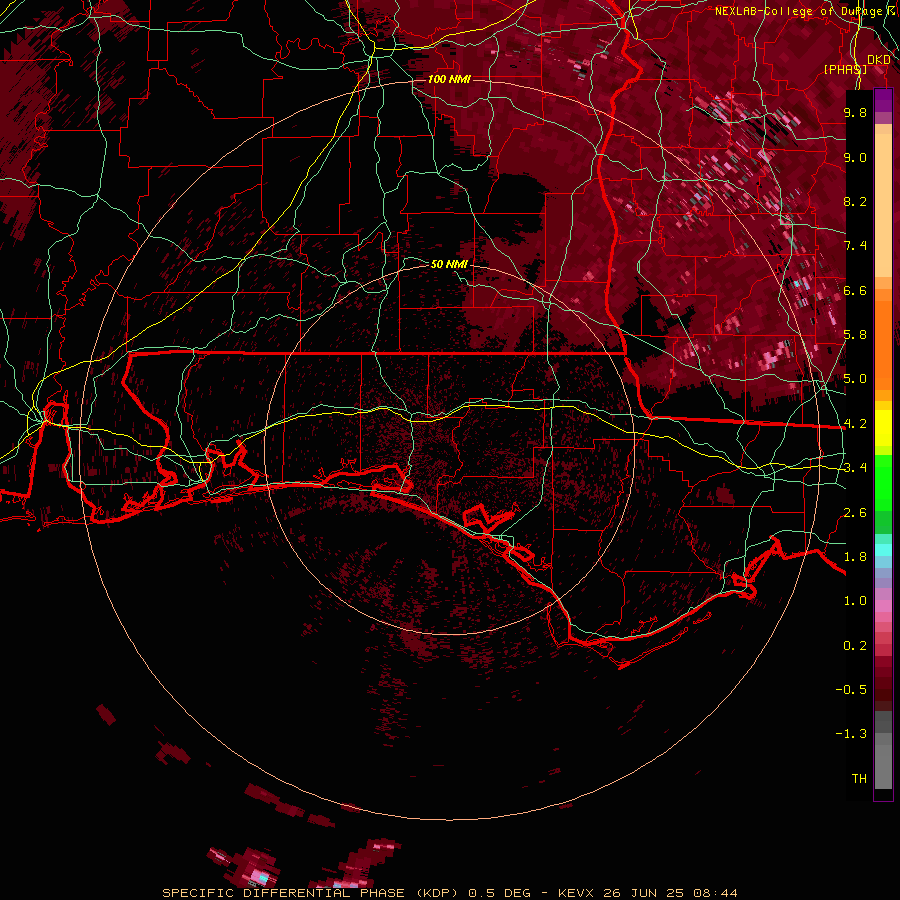This screenshot has height=900, width=900.
Task: Click the -1.3 value on the color scale
Action: [x=851, y=734]
